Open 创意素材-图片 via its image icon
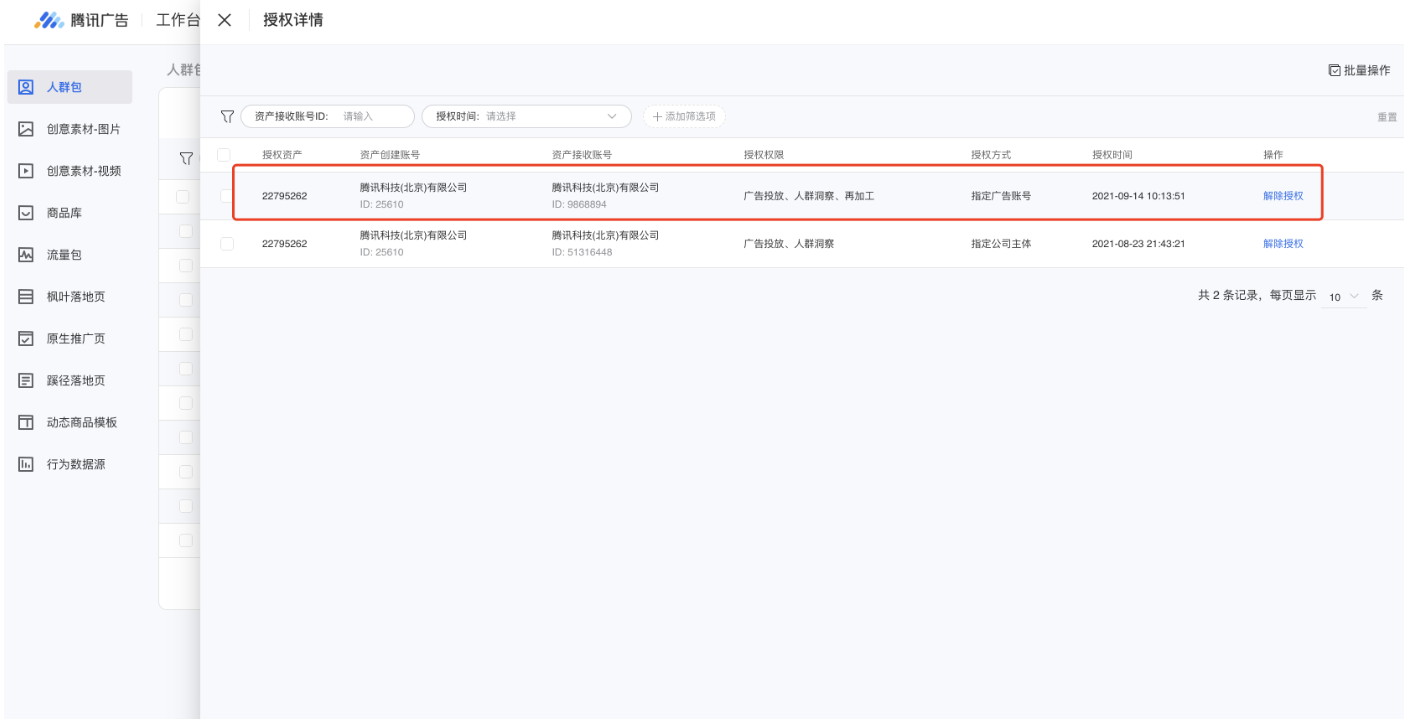The width and height of the screenshot is (1404, 728). coord(27,129)
